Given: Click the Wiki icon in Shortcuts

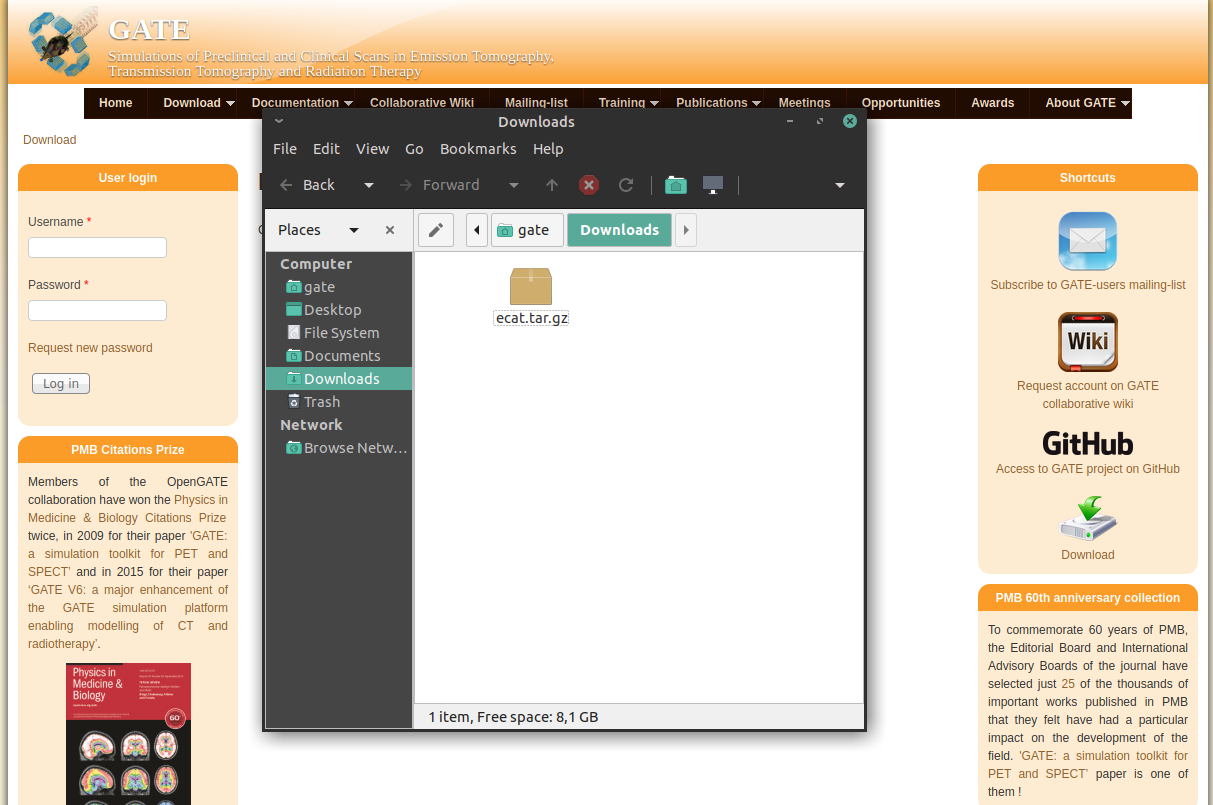Looking at the screenshot, I should [x=1088, y=342].
